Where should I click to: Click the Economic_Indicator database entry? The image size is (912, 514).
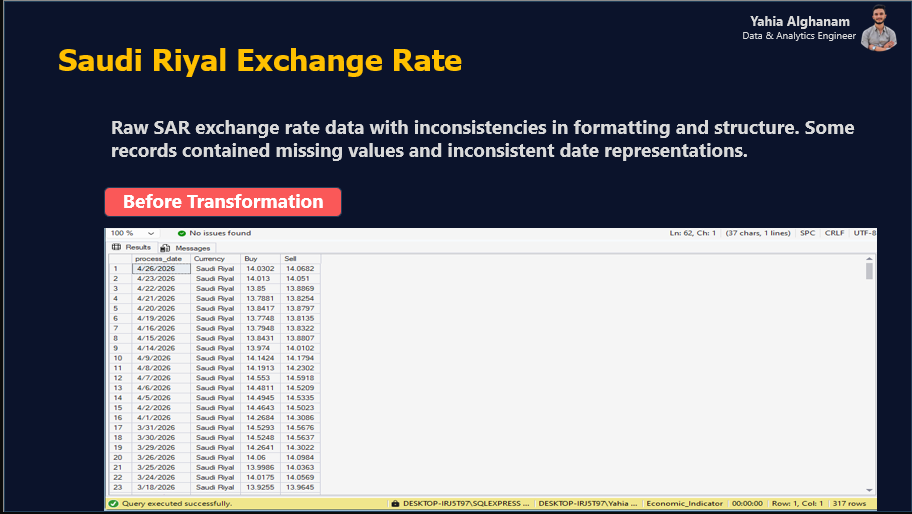pyautogui.click(x=685, y=504)
